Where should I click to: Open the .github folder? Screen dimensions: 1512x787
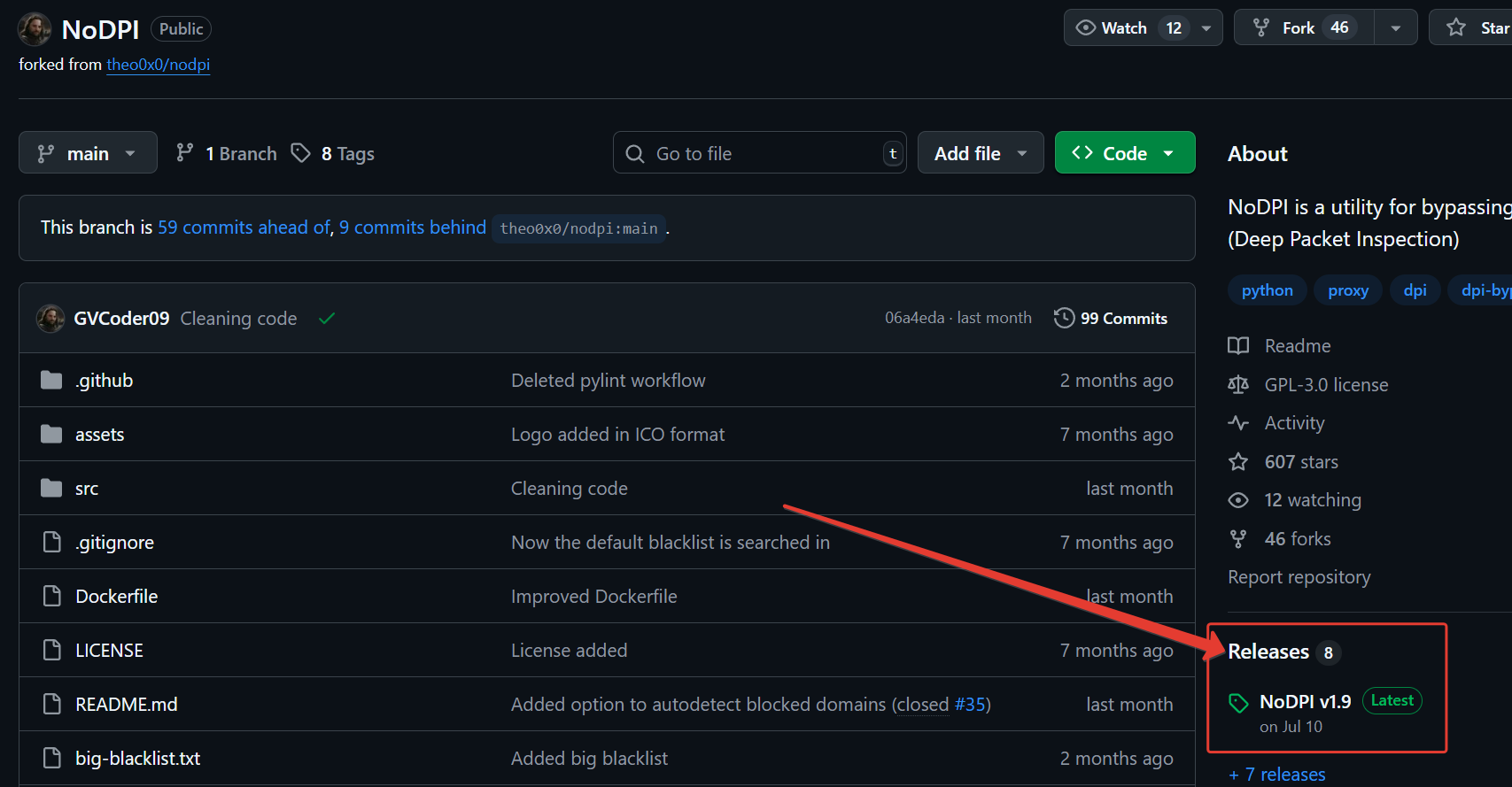point(104,381)
